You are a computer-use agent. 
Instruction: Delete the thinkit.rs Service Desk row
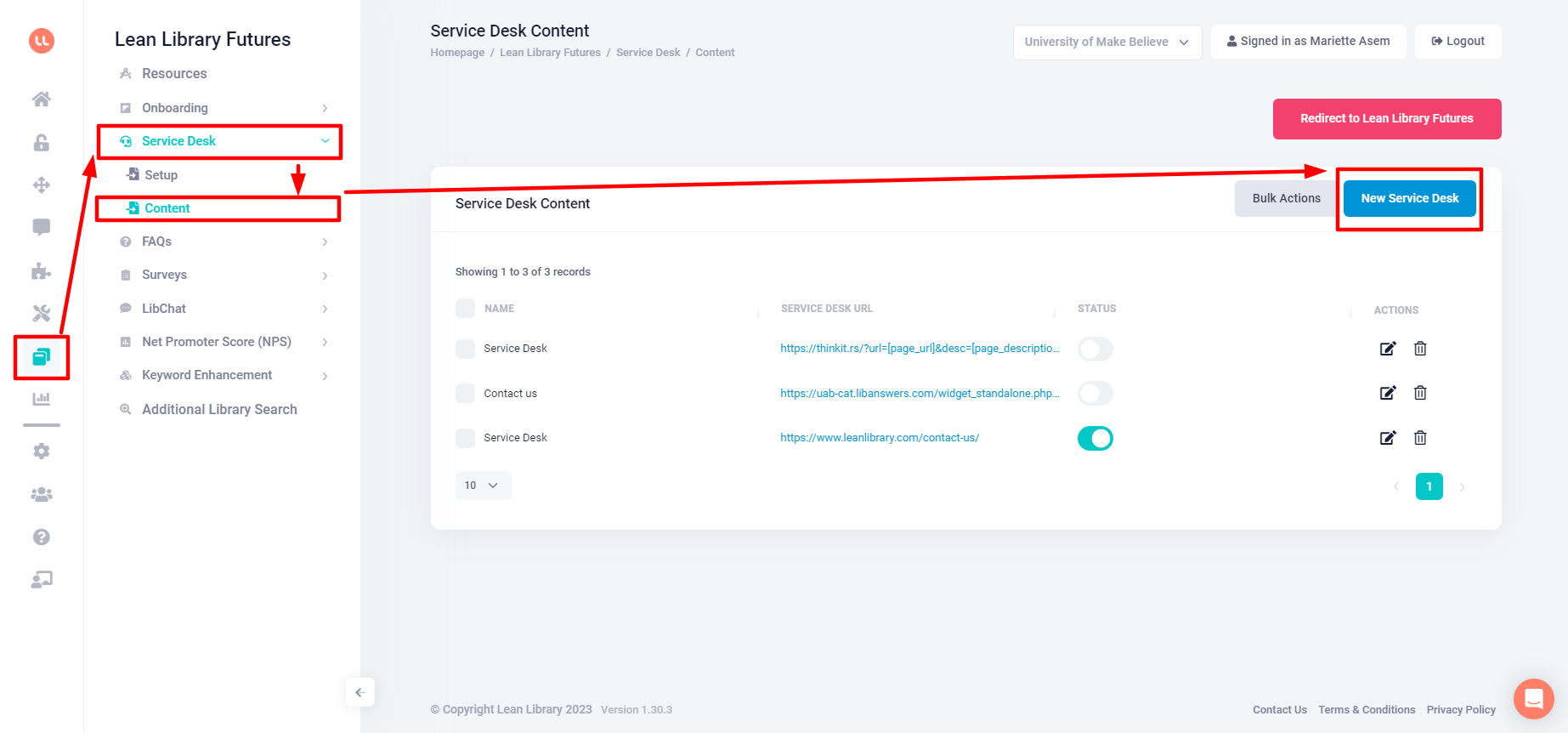1420,349
